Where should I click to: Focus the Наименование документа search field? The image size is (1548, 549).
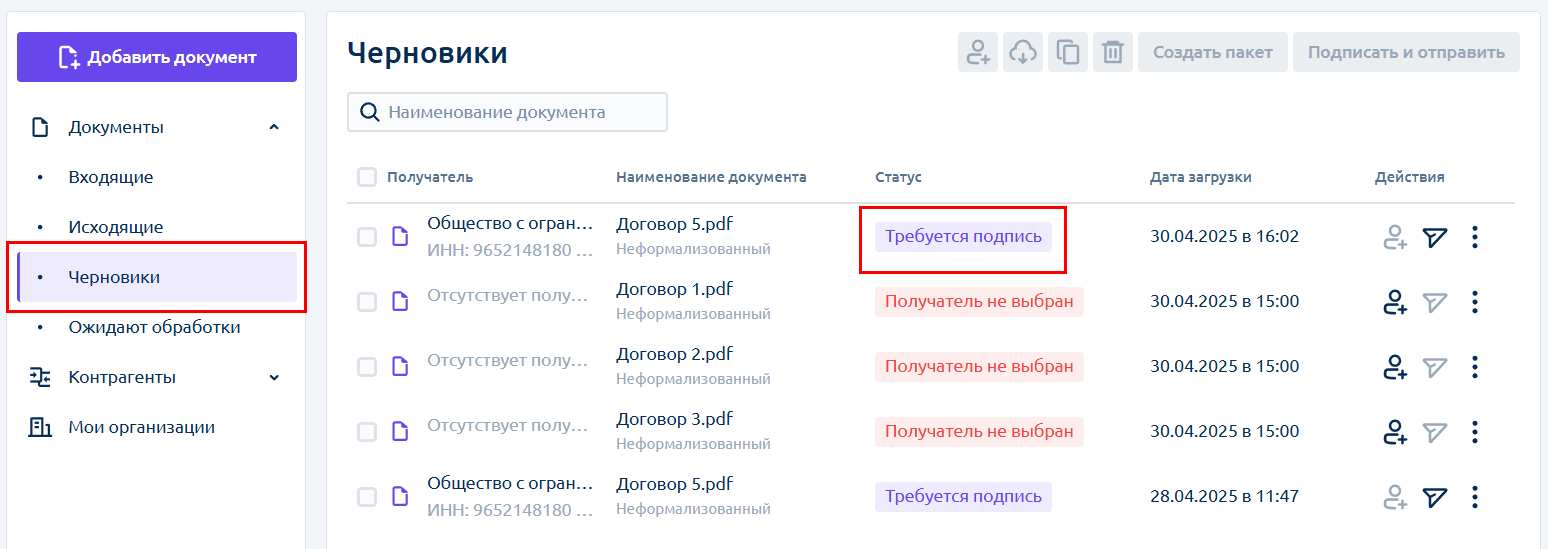[x=507, y=112]
